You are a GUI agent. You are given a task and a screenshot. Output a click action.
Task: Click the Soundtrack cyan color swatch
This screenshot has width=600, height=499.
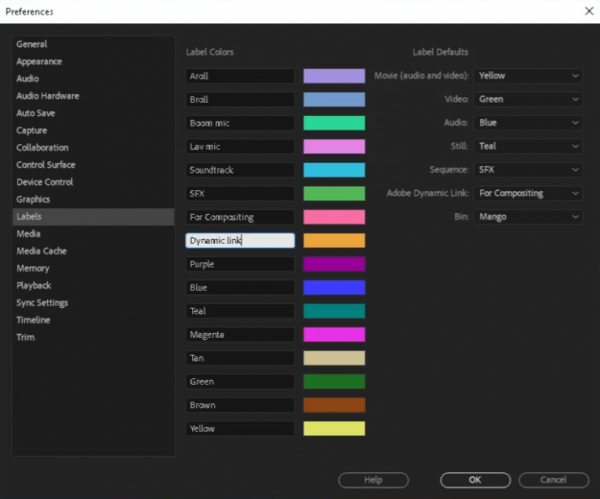[x=334, y=170]
